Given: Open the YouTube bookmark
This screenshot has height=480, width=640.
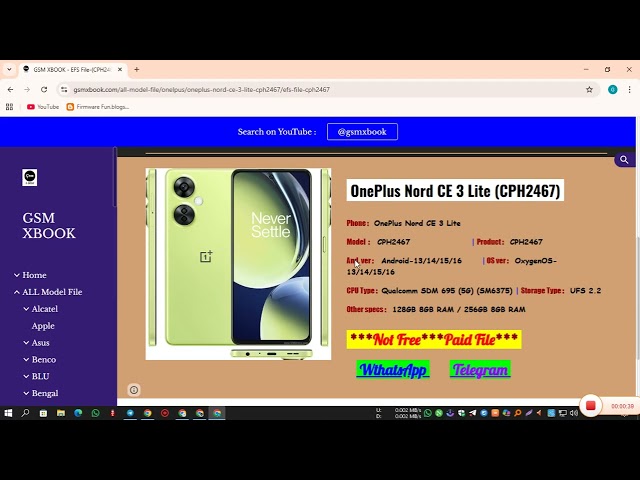Looking at the screenshot, I should click(43, 107).
